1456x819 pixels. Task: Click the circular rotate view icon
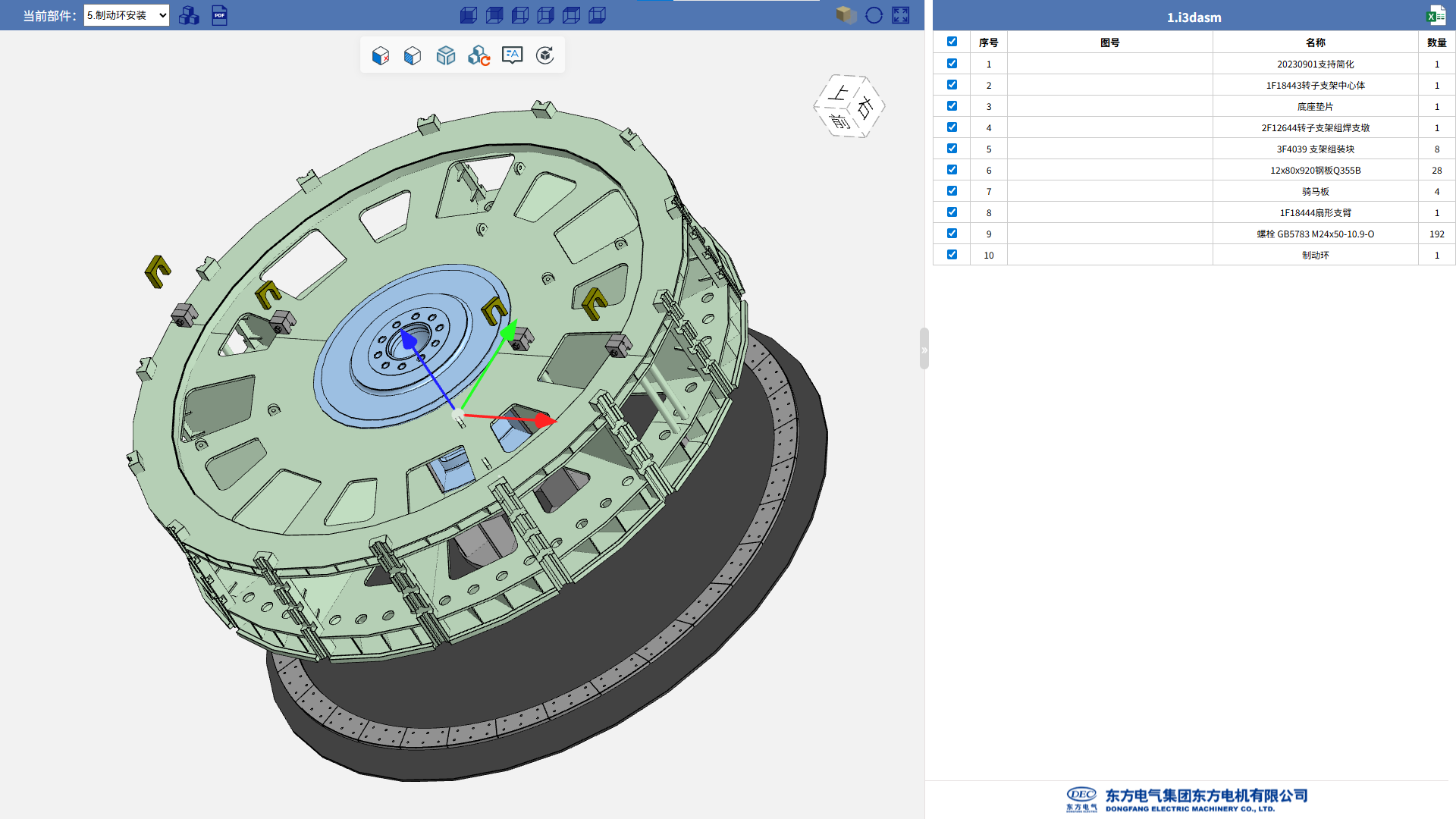(874, 15)
